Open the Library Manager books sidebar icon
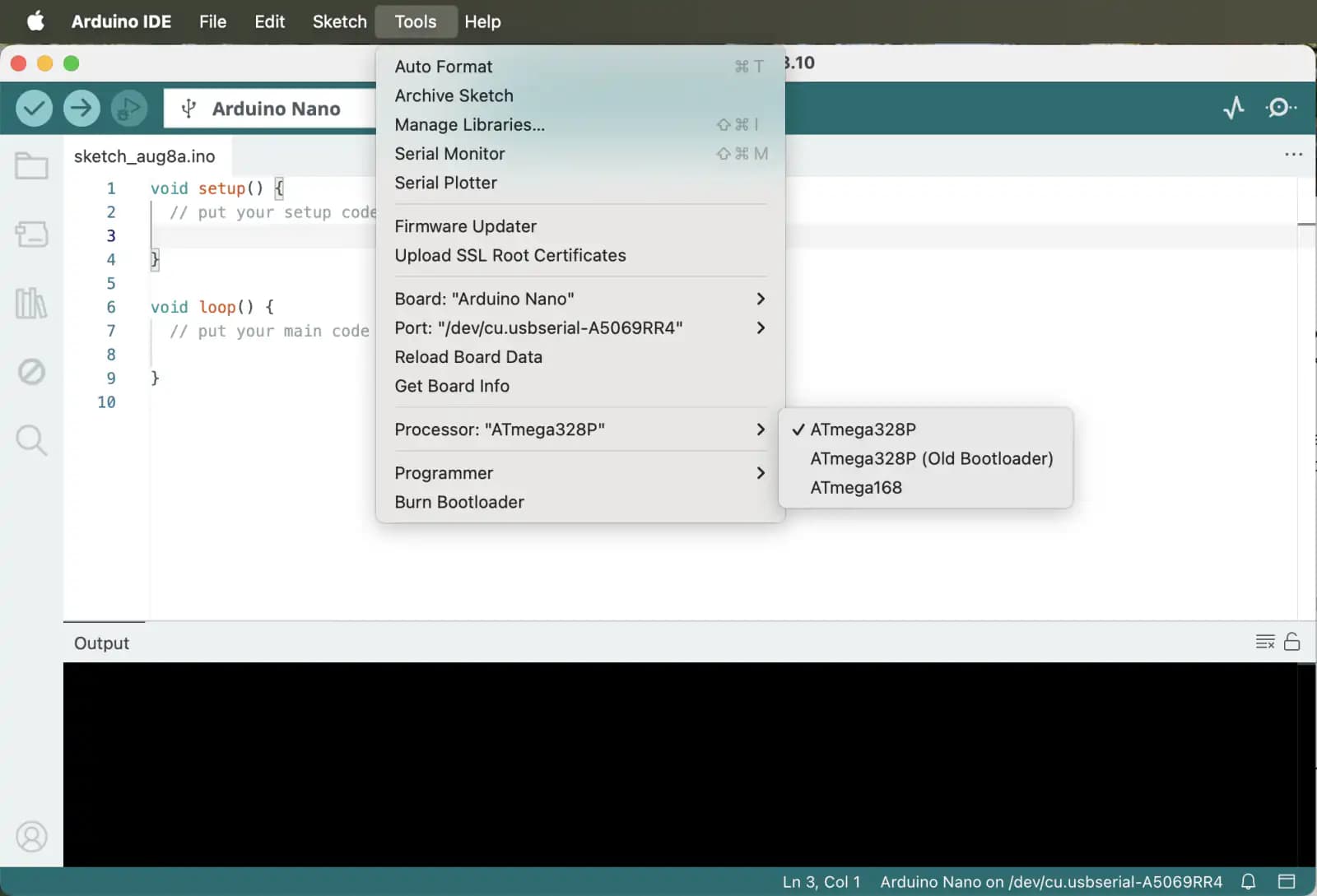The height and width of the screenshot is (896, 1317). tap(31, 303)
